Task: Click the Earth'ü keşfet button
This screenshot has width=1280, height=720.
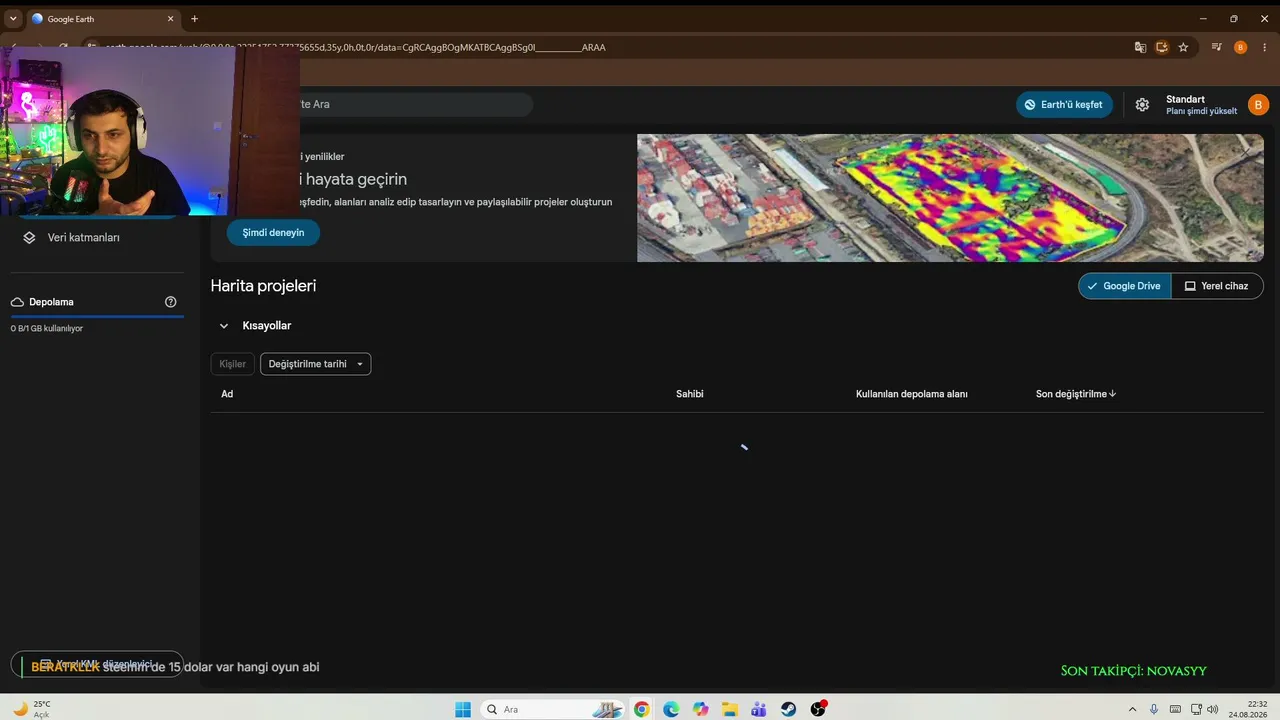Action: click(1064, 105)
